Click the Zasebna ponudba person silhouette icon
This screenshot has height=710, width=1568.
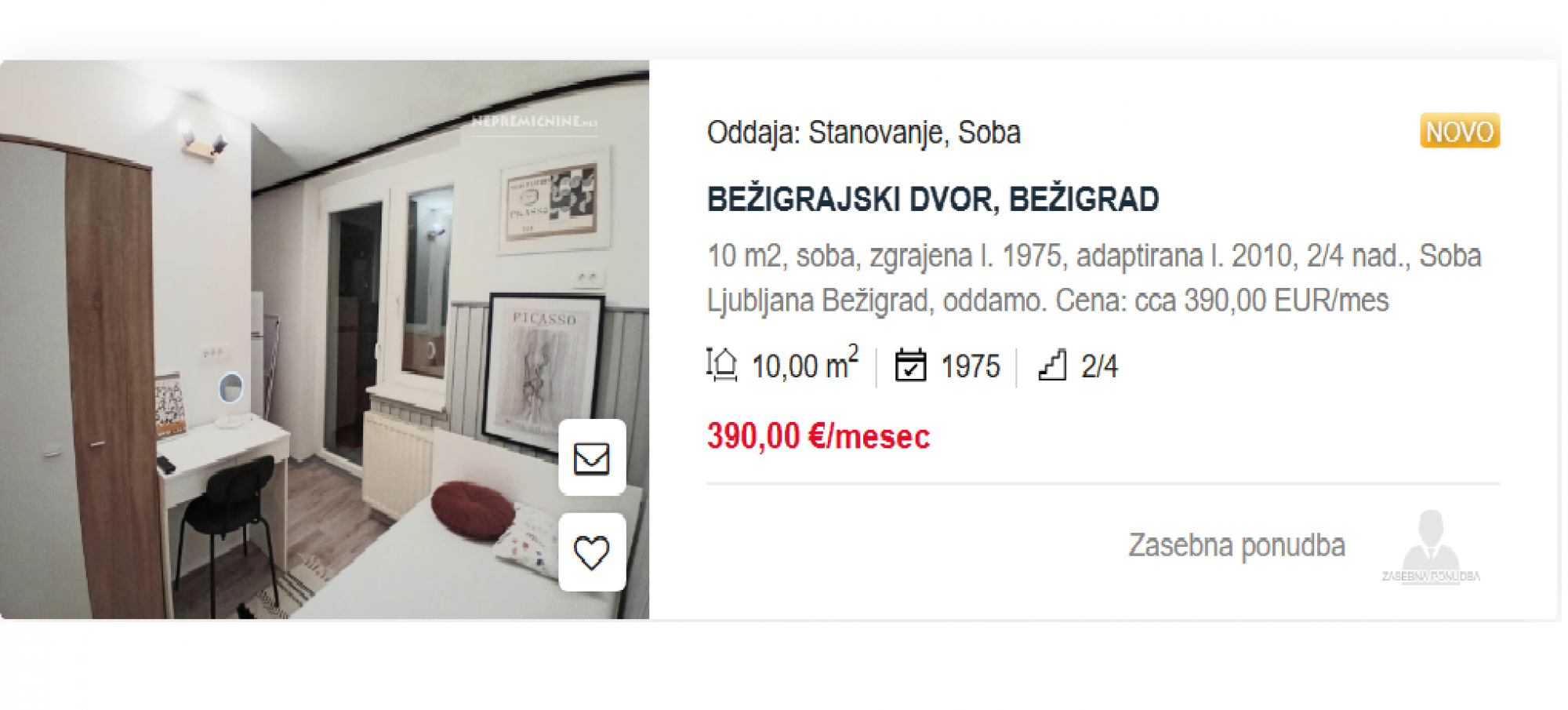(1431, 546)
